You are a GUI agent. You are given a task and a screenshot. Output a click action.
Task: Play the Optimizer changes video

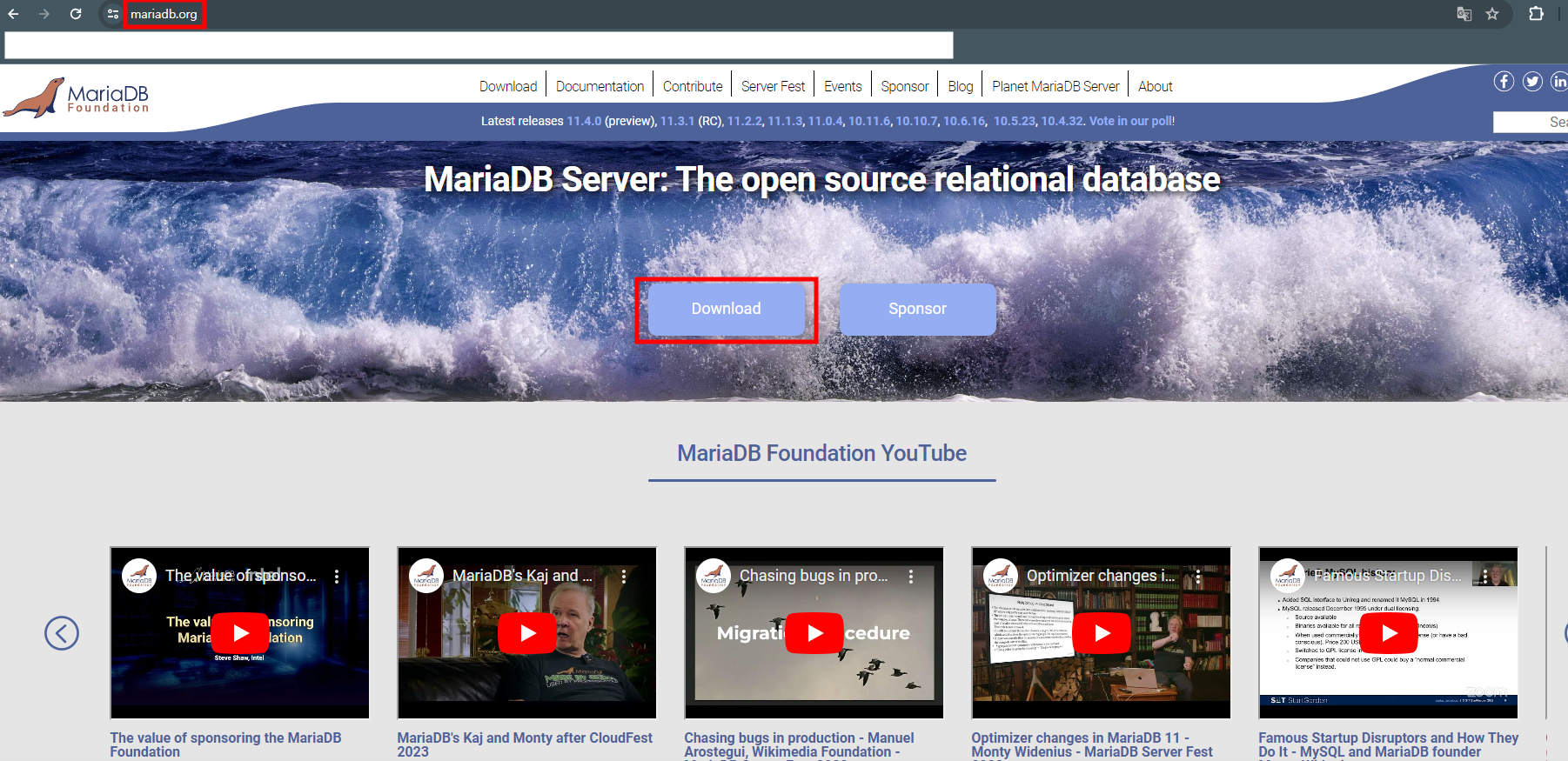[1102, 633]
